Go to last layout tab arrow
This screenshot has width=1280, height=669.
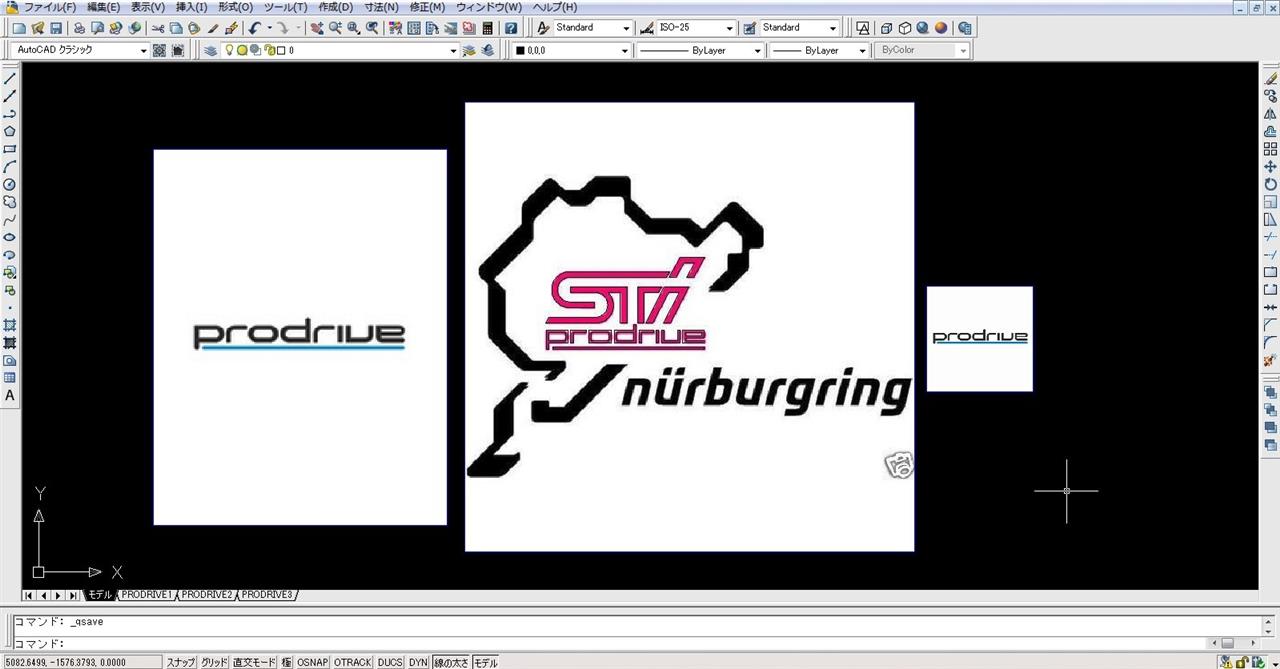point(73,595)
